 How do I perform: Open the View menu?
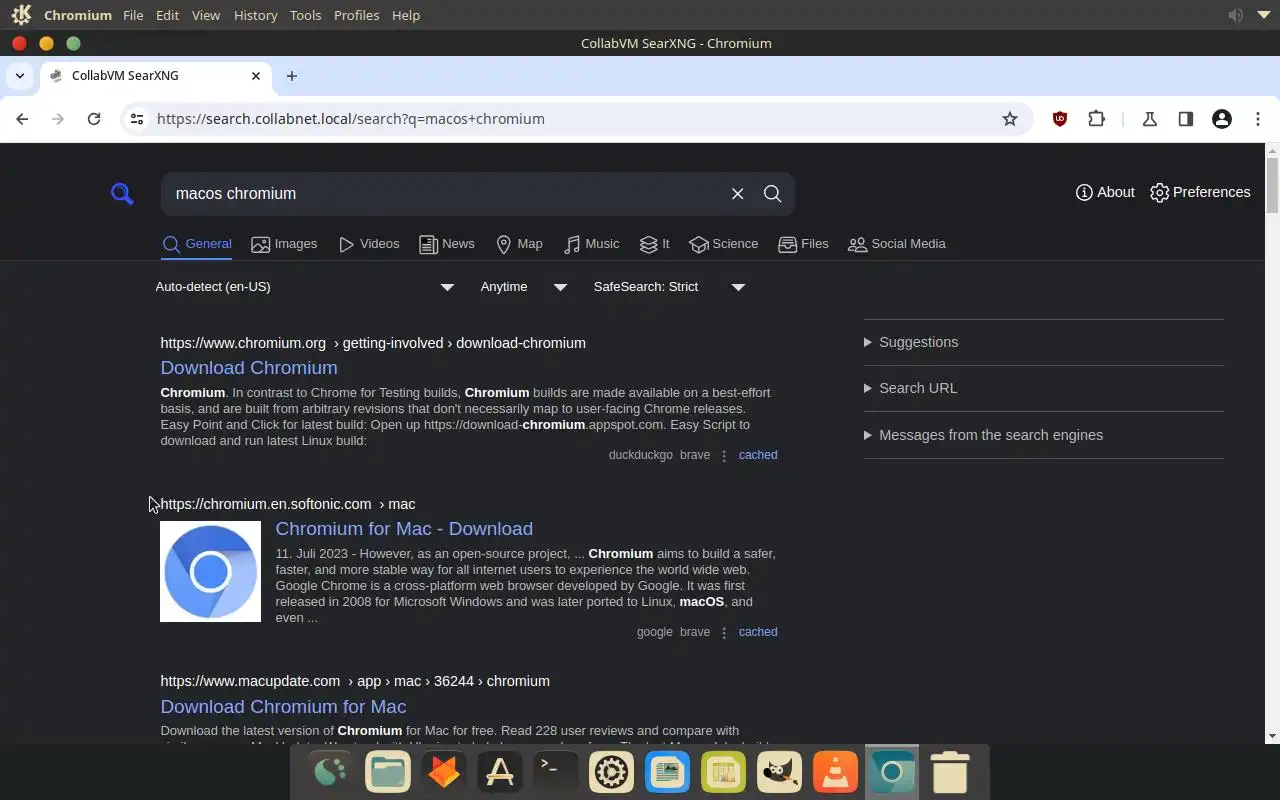(206, 15)
